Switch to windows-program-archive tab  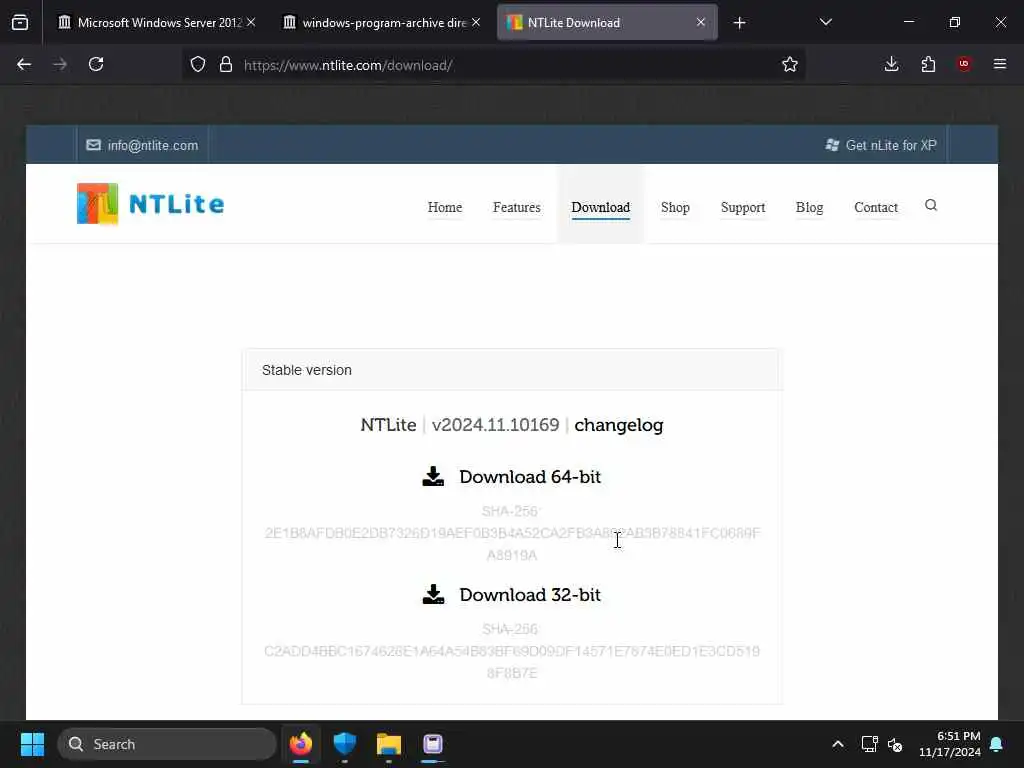[x=384, y=23]
